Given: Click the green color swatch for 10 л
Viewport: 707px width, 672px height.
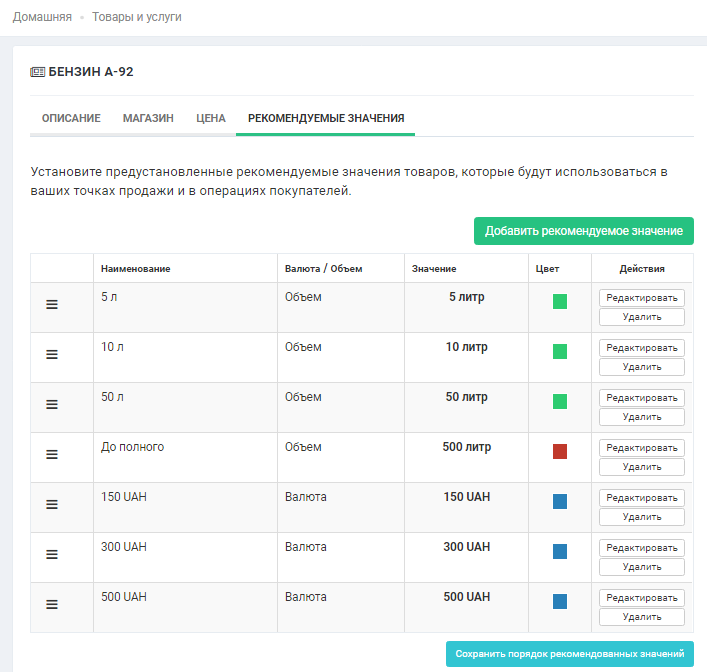Looking at the screenshot, I should (x=560, y=352).
